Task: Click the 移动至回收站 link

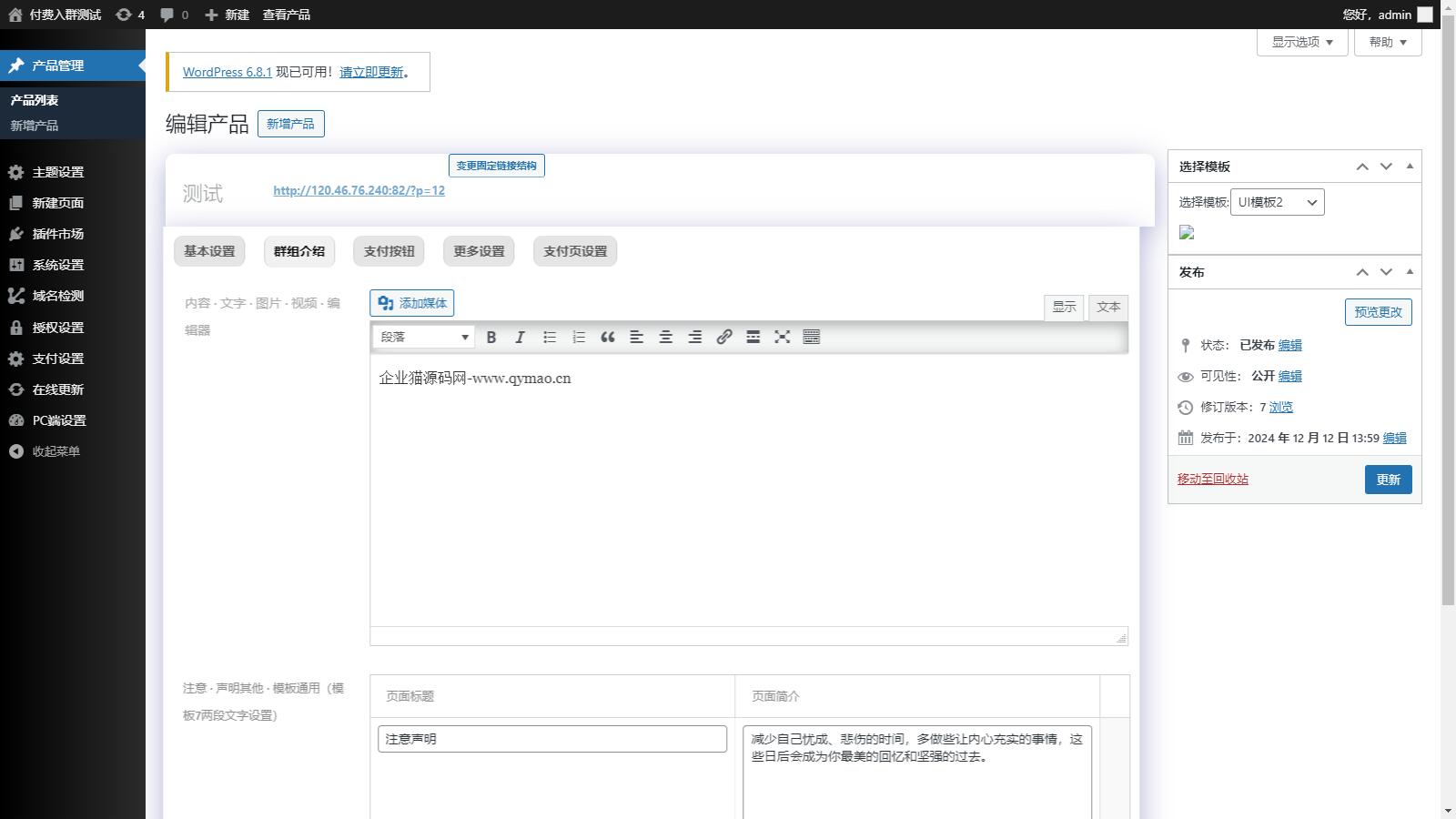Action: [1212, 479]
